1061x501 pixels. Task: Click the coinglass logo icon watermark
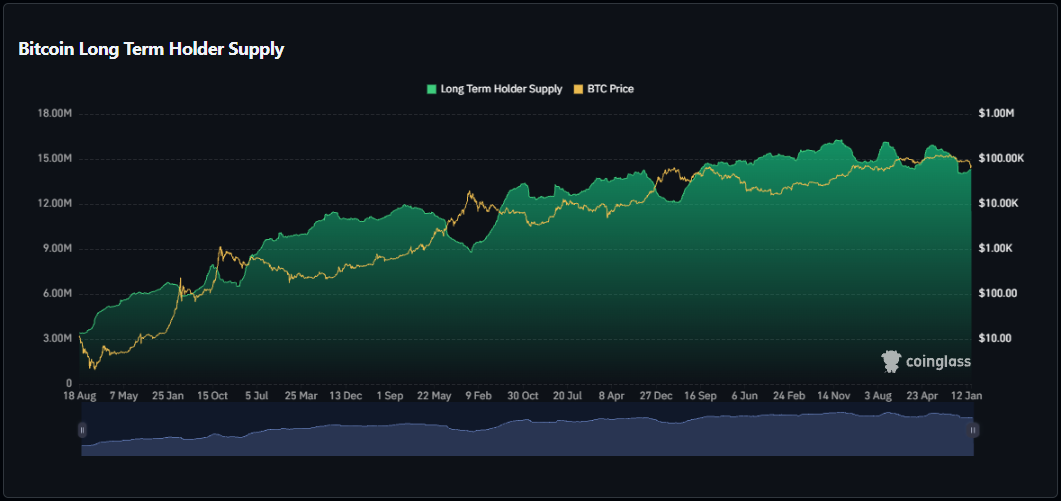click(x=890, y=361)
